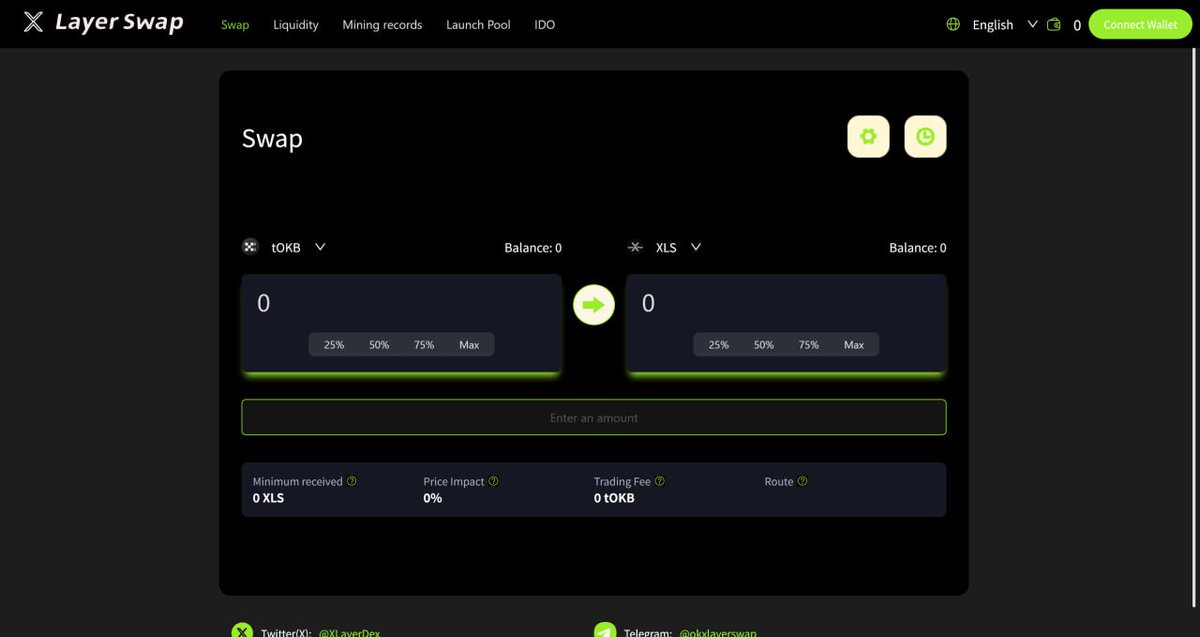Go to the Swap tab

[x=235, y=24]
